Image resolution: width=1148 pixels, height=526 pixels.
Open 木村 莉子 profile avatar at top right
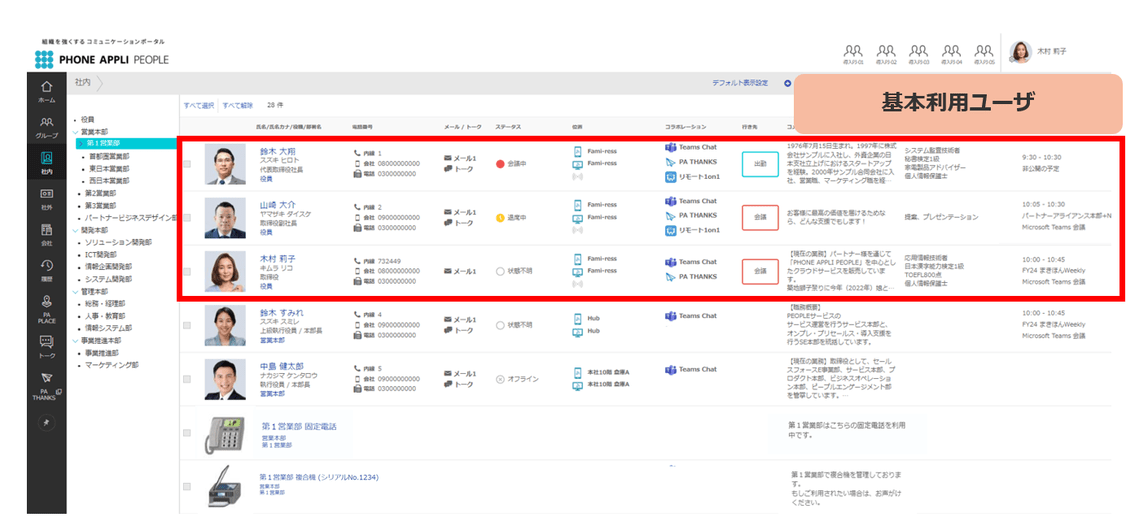tap(1020, 52)
